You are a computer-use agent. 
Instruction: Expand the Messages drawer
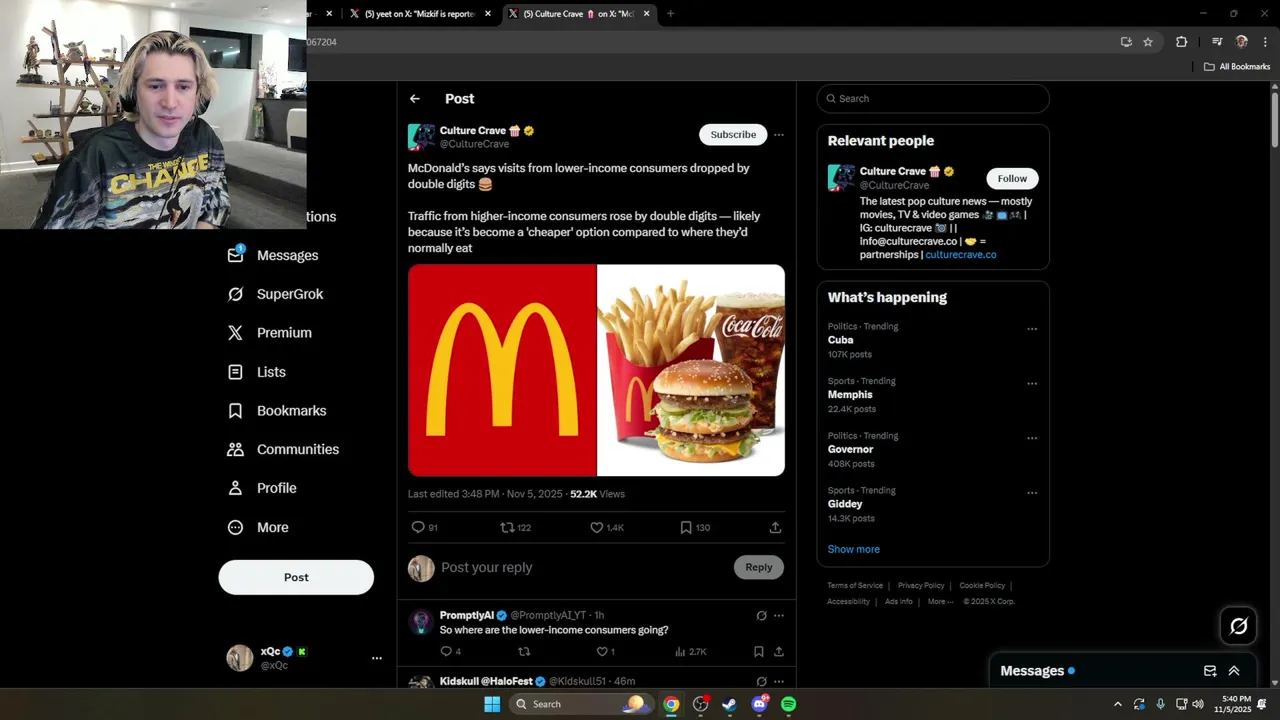(x=1234, y=671)
